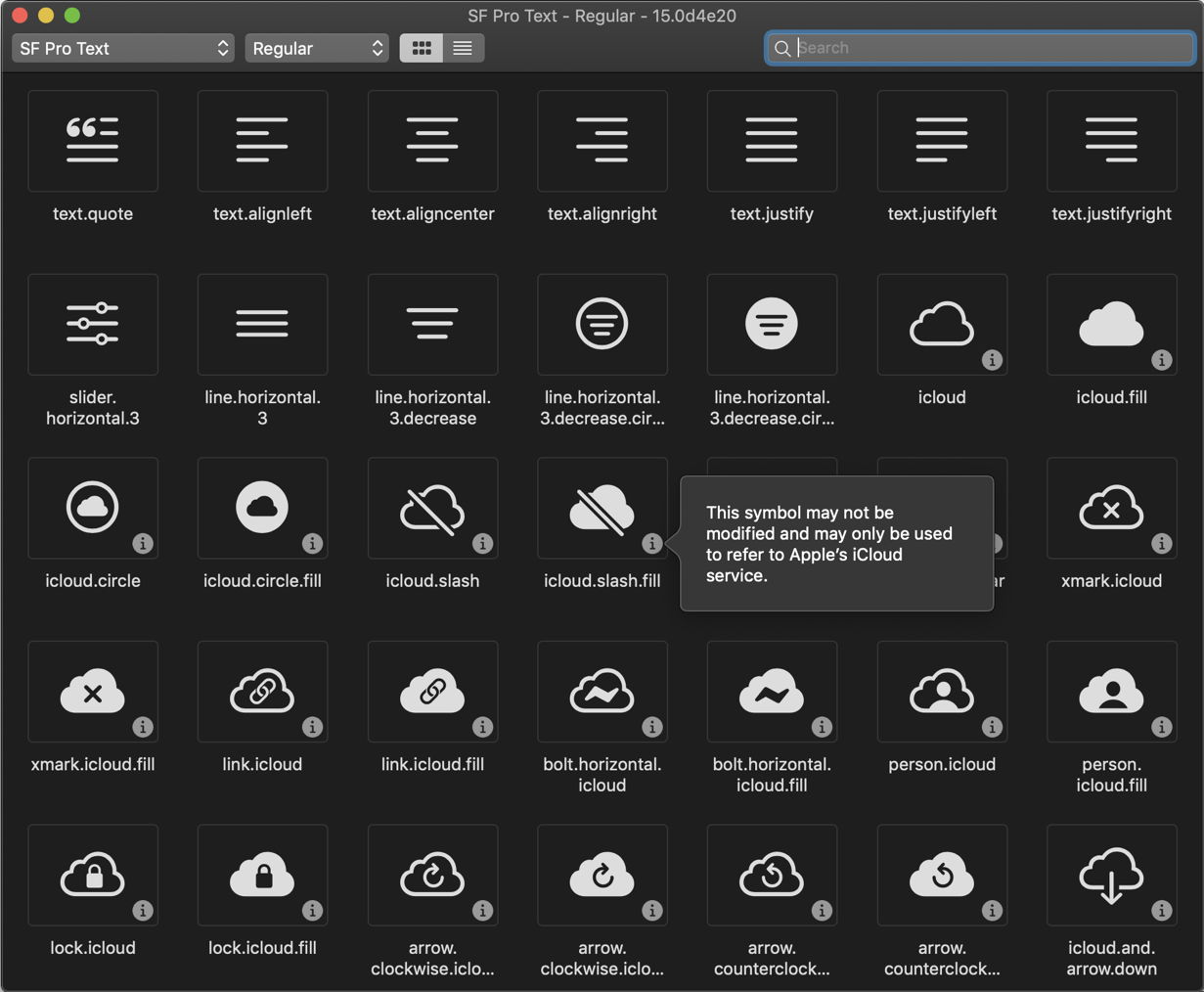Viewport: 1204px width, 992px height.
Task: Select the xmark.icloud symbol
Action: (x=1111, y=508)
